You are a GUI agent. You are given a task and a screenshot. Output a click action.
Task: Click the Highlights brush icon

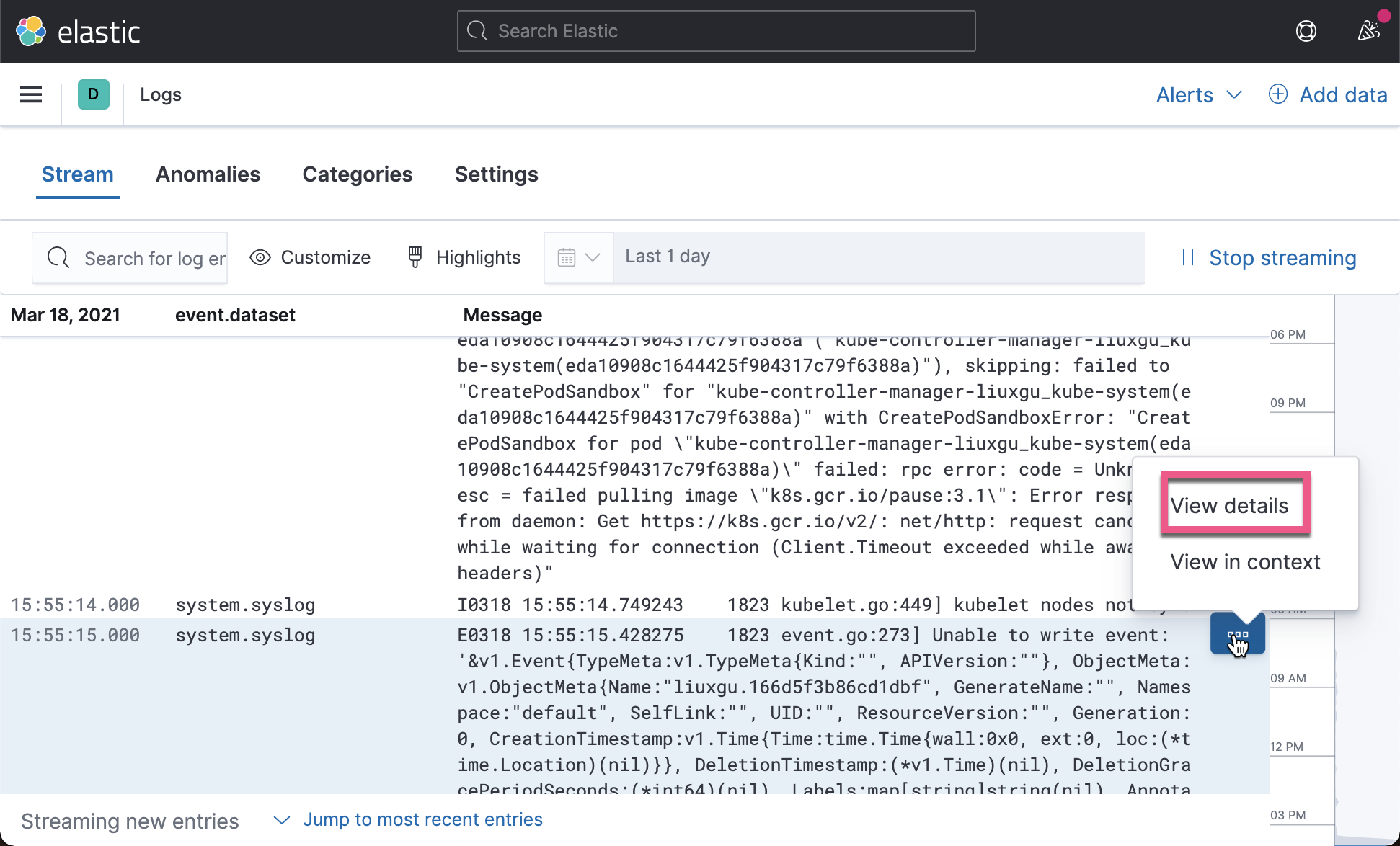point(415,257)
